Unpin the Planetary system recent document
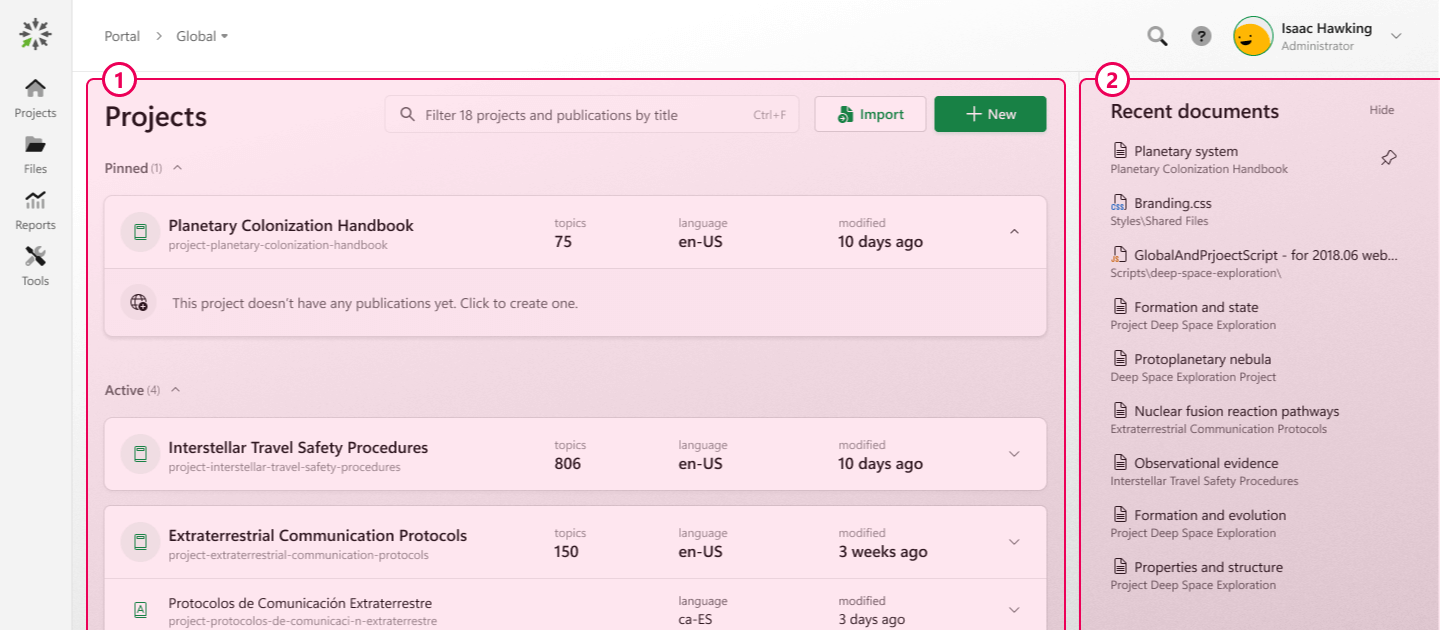The width and height of the screenshot is (1440, 630). (x=1388, y=157)
